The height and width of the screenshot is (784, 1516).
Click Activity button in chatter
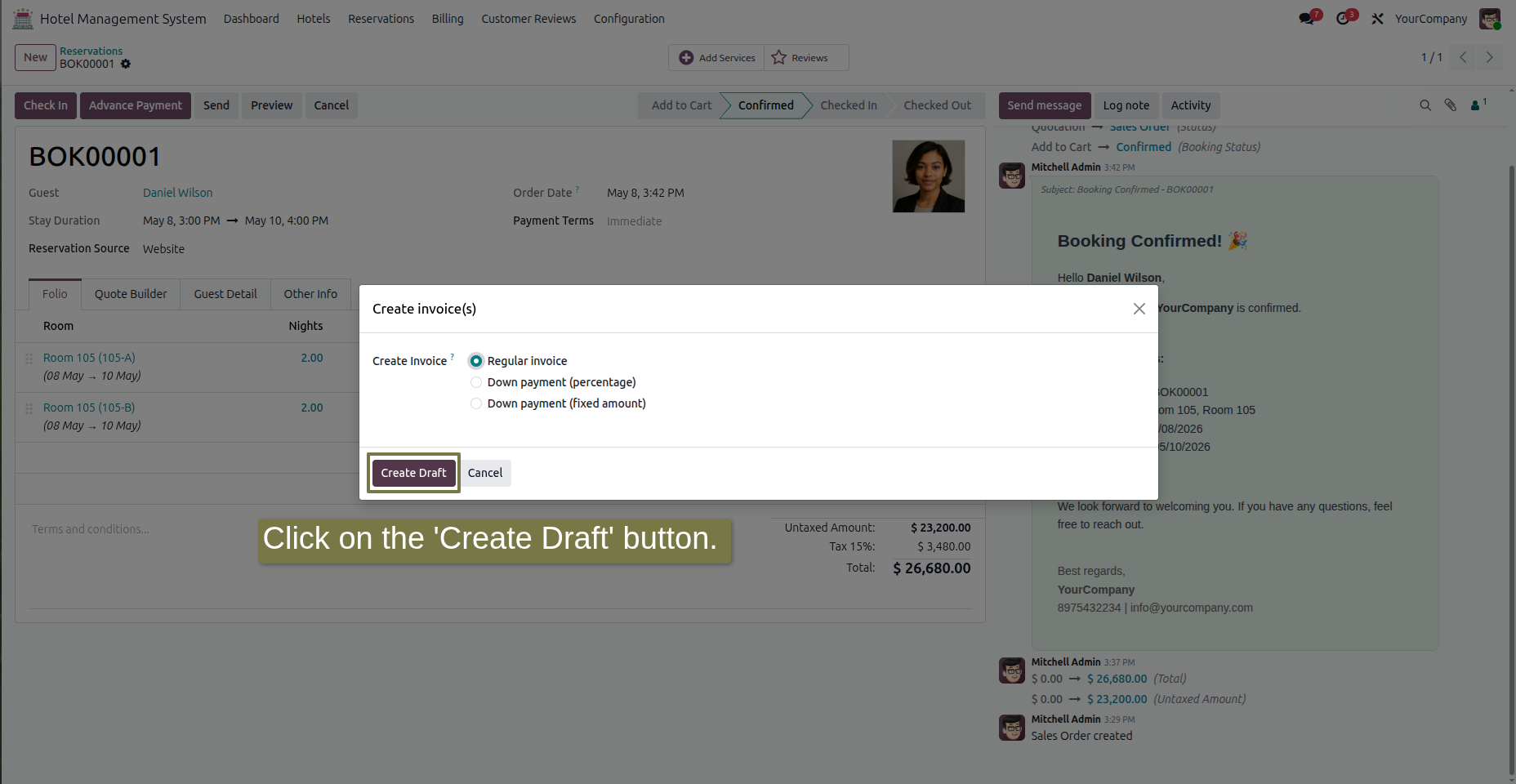[x=1191, y=105]
